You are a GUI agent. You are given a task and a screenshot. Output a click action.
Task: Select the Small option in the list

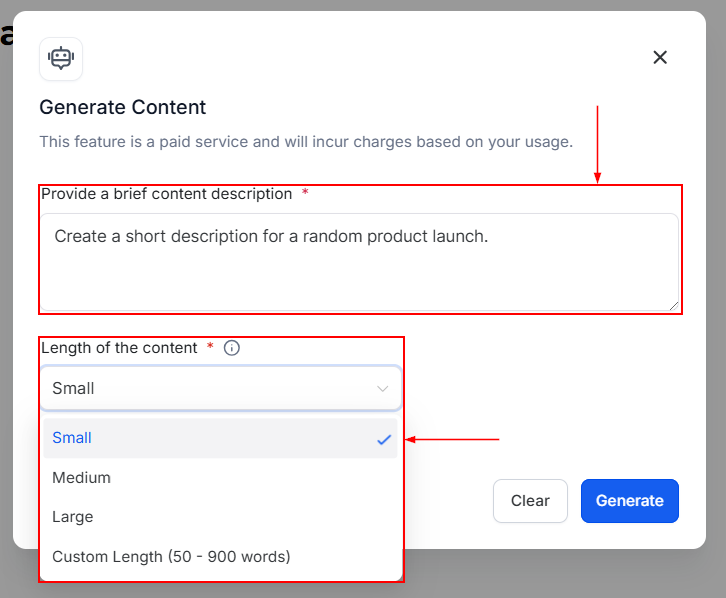point(72,438)
